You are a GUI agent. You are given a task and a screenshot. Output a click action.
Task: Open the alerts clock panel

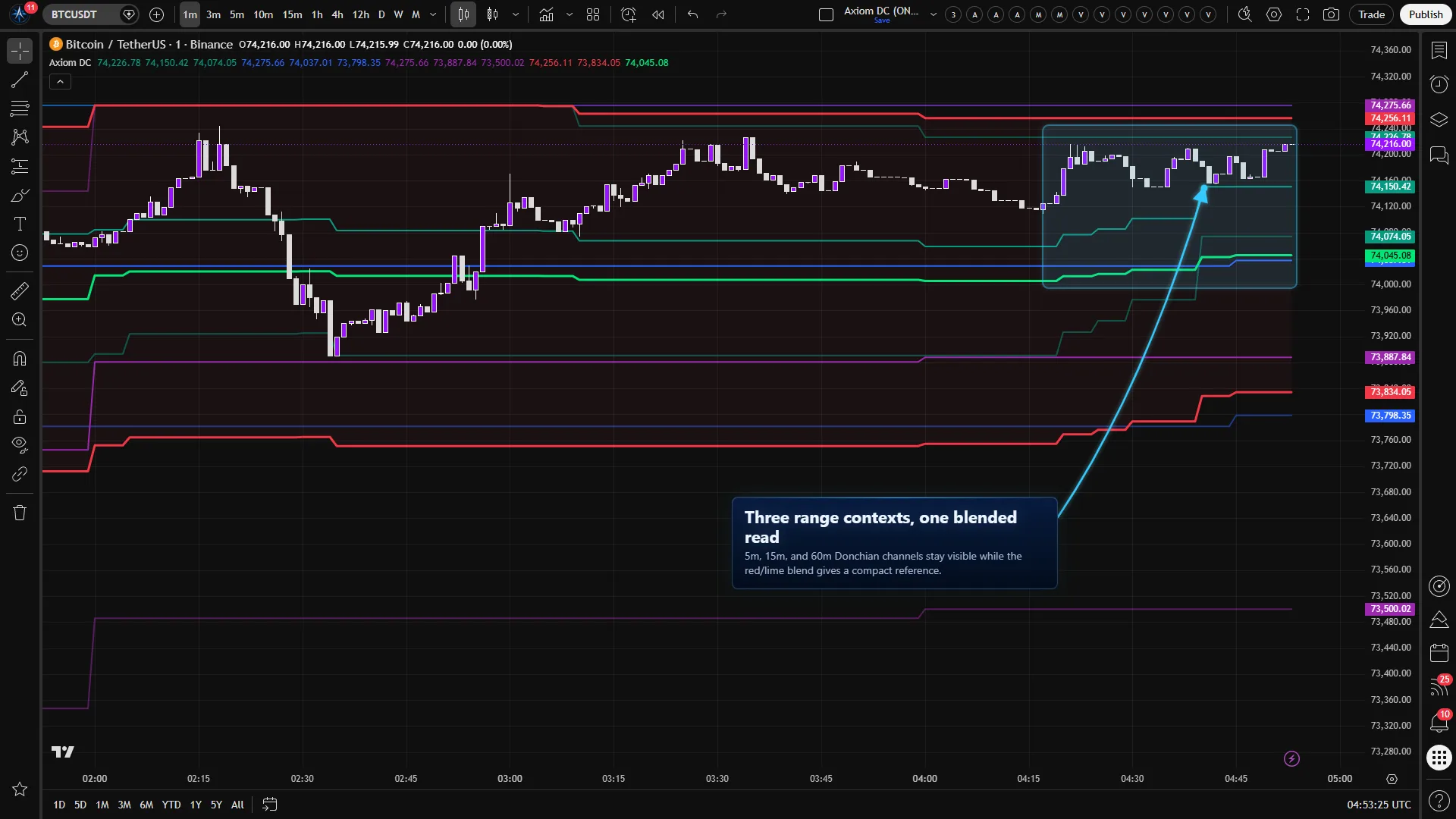(x=1439, y=84)
